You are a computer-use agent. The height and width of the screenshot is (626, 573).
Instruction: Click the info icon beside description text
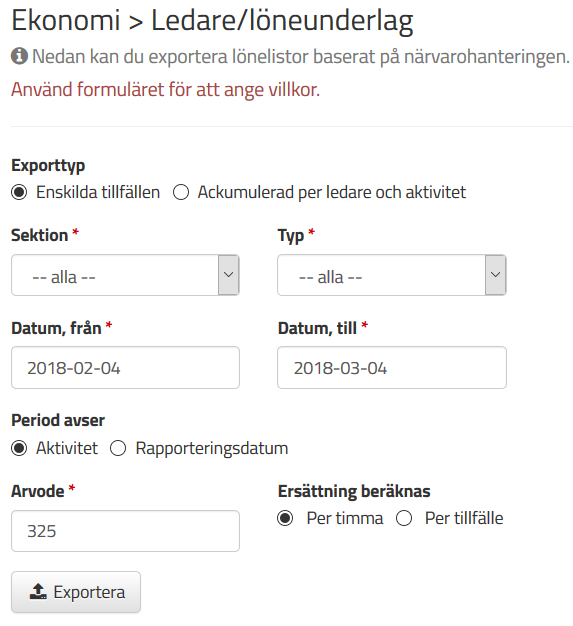click(x=19, y=56)
